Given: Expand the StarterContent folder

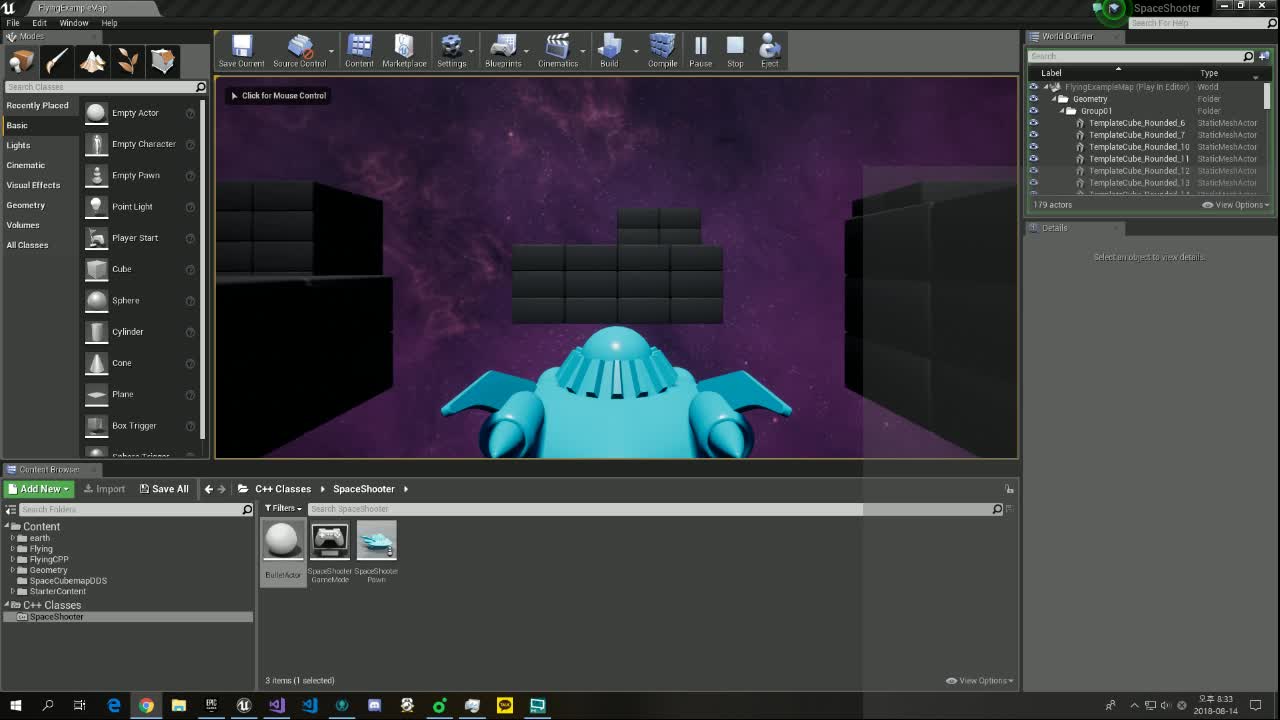Looking at the screenshot, I should coord(13,592).
